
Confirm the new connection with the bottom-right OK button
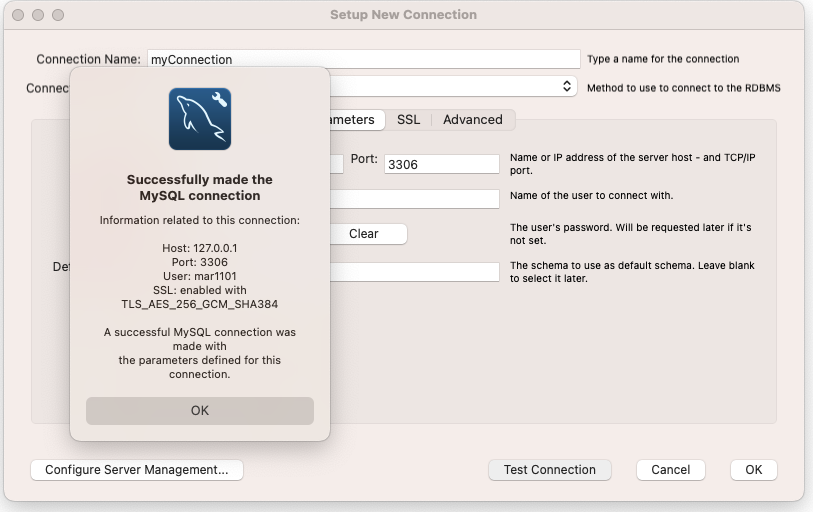coord(753,469)
